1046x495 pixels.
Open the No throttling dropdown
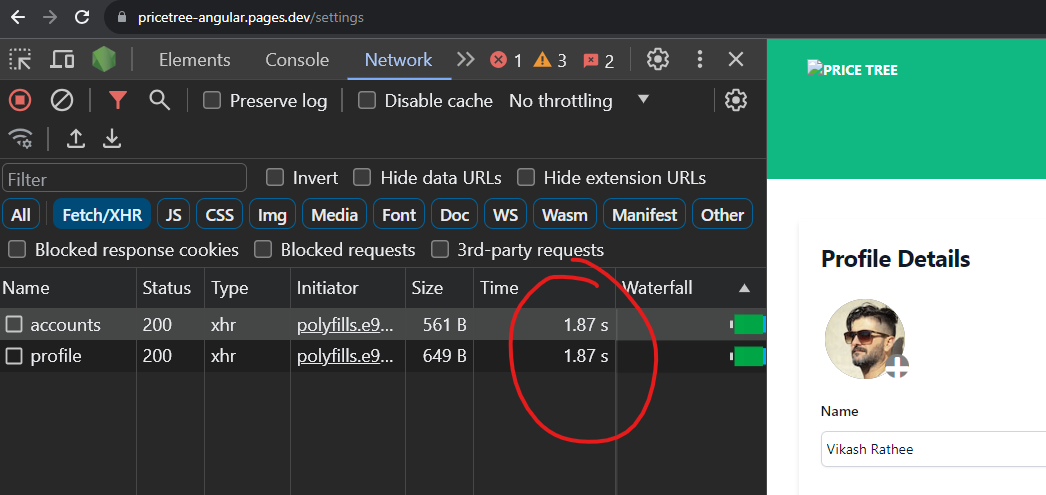tap(579, 101)
